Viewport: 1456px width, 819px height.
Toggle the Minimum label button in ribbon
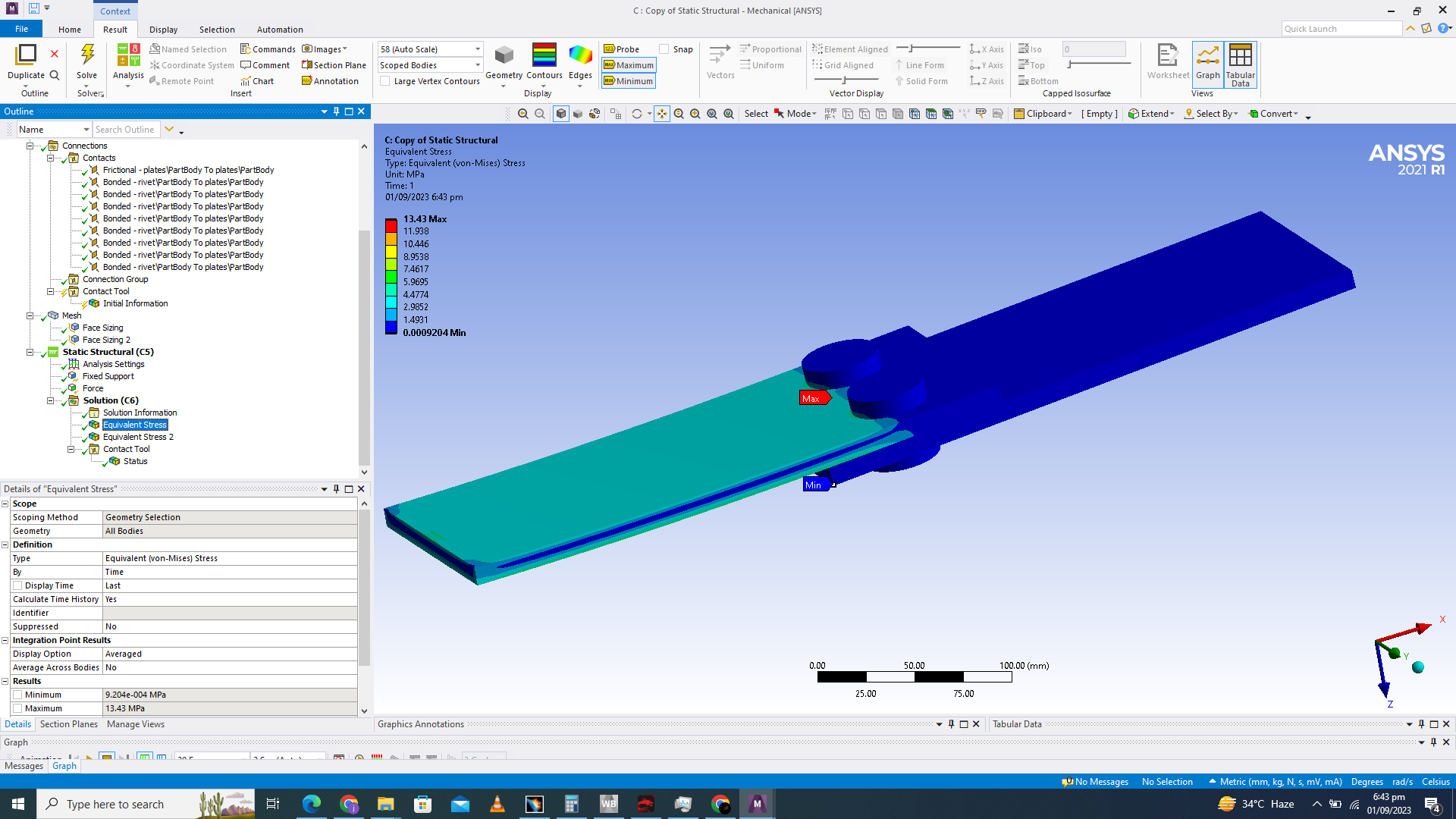[629, 81]
